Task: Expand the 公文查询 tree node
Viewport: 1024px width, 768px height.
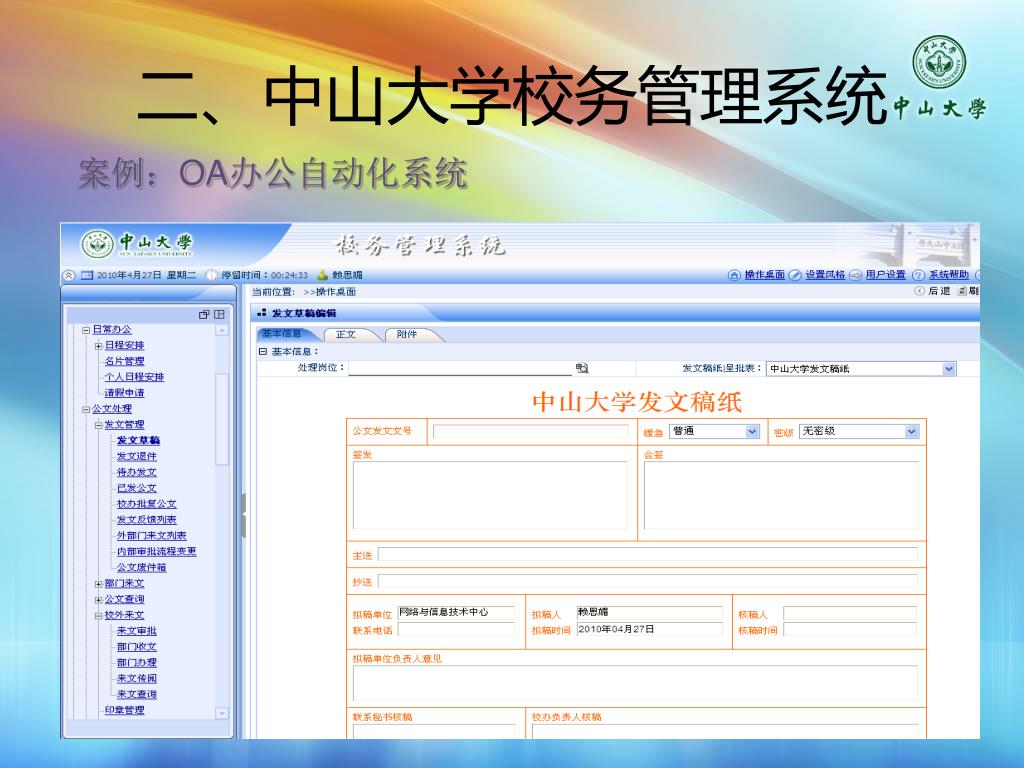Action: [x=99, y=600]
